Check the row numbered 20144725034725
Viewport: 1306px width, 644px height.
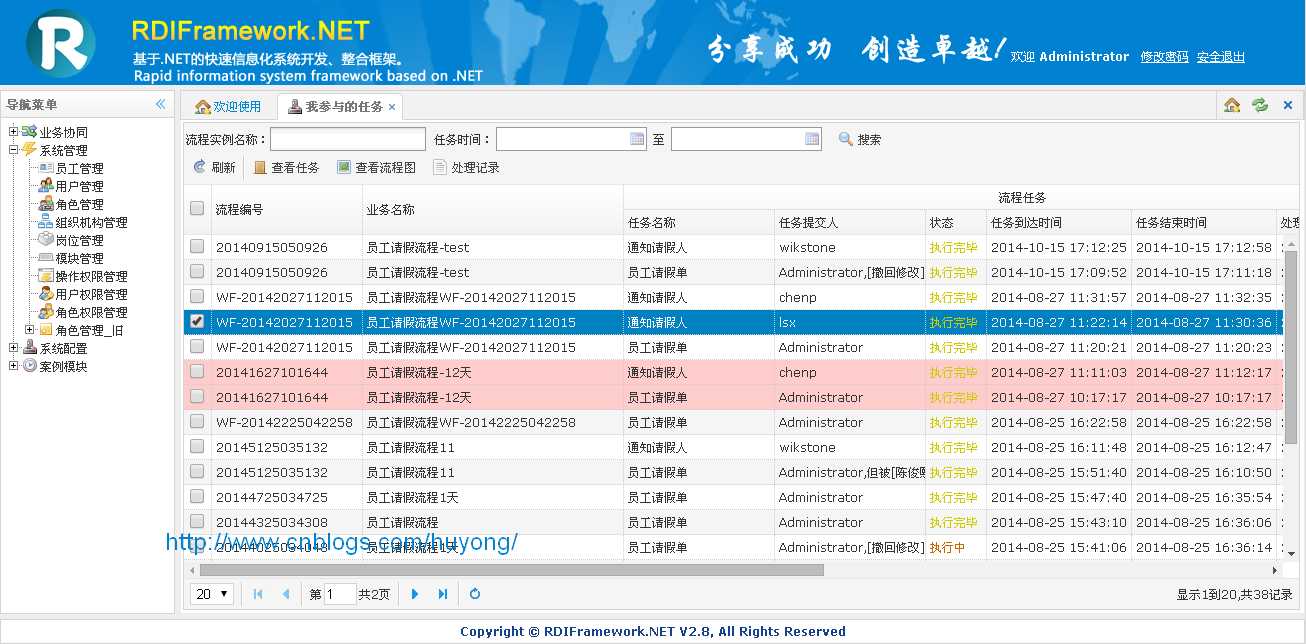(x=197, y=496)
